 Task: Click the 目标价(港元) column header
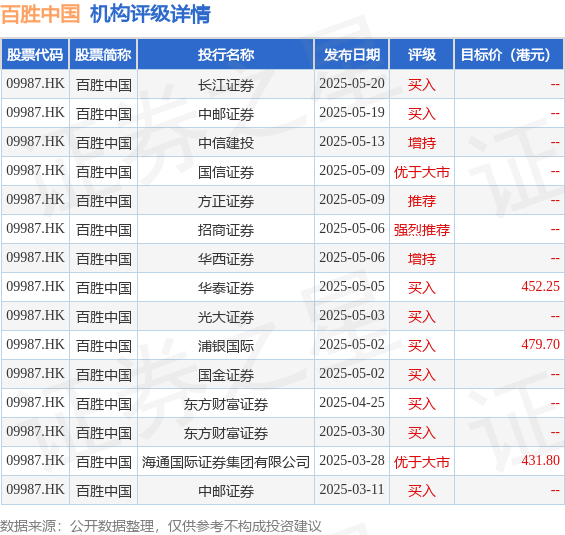click(x=509, y=55)
